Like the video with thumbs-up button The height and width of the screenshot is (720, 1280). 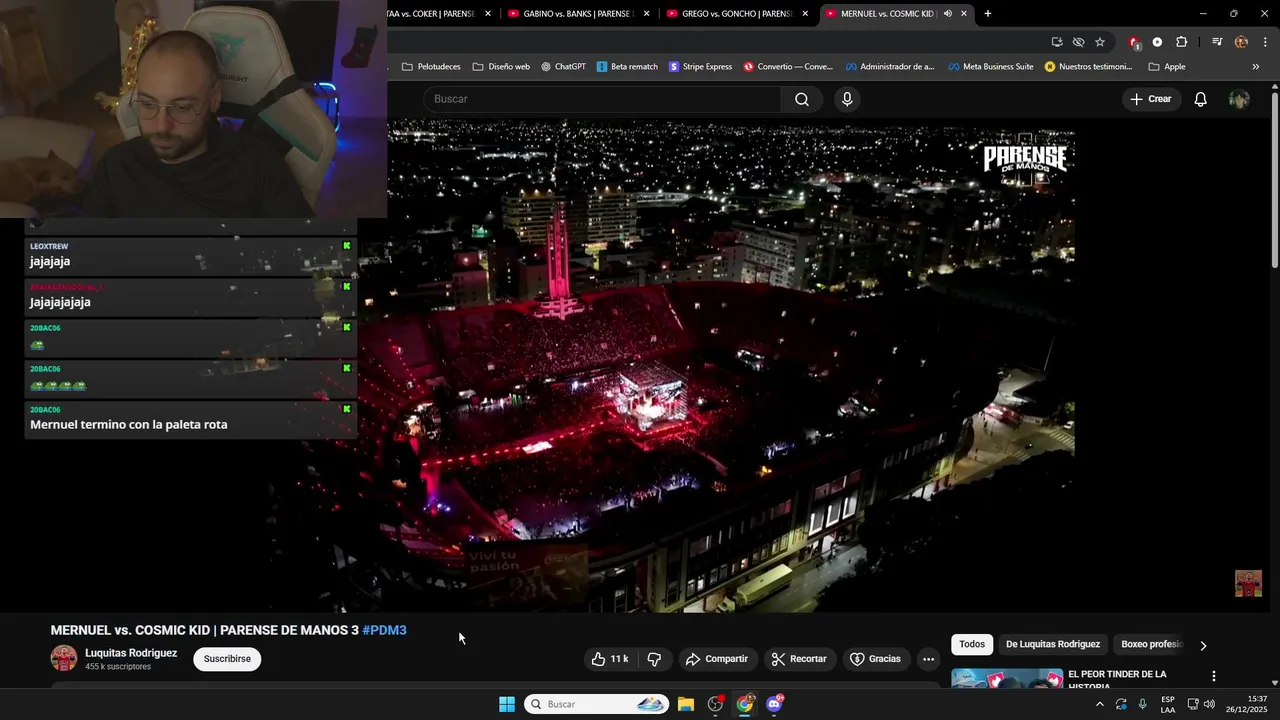click(610, 659)
